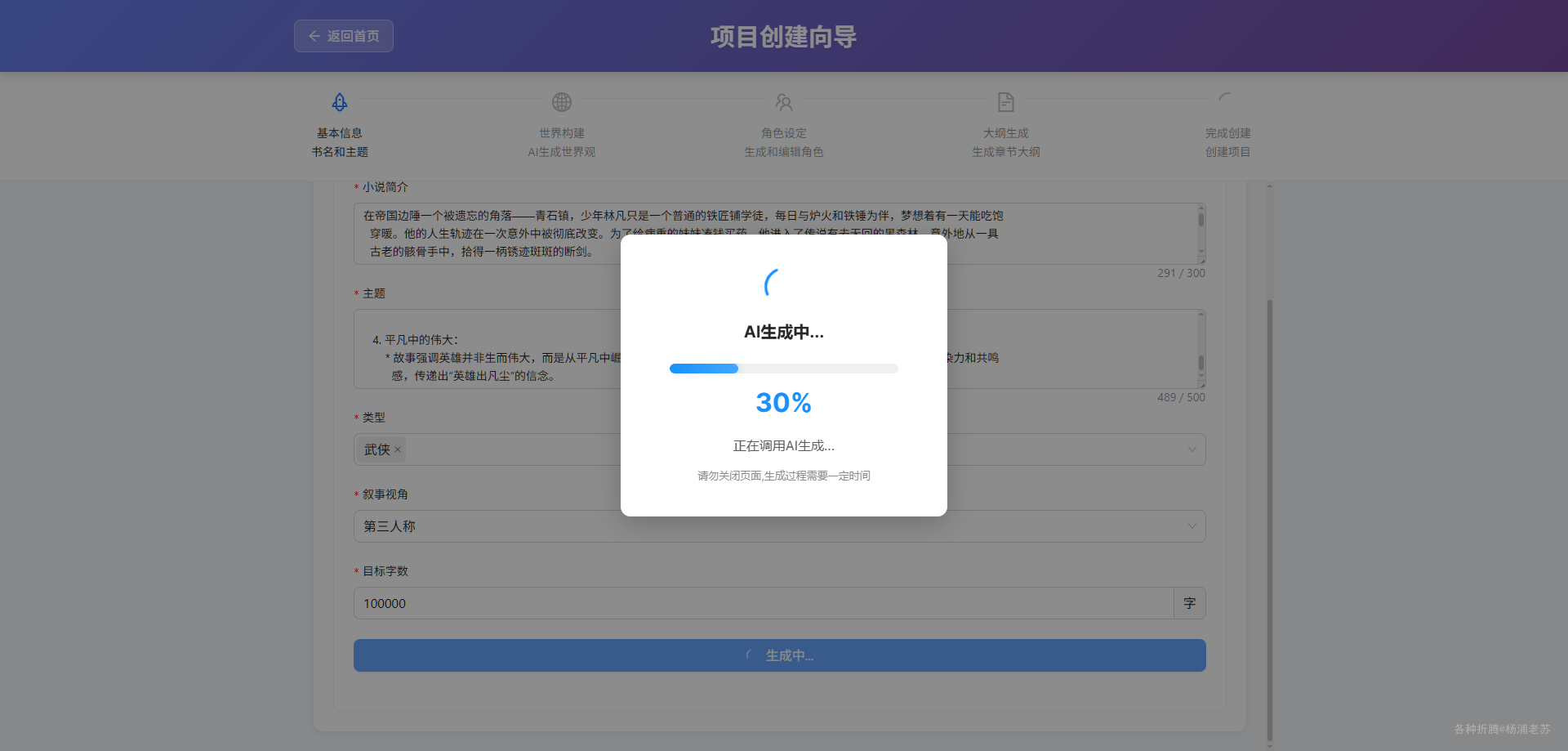Expand the 叙事视角 dropdown showing 第三人称

780,526
